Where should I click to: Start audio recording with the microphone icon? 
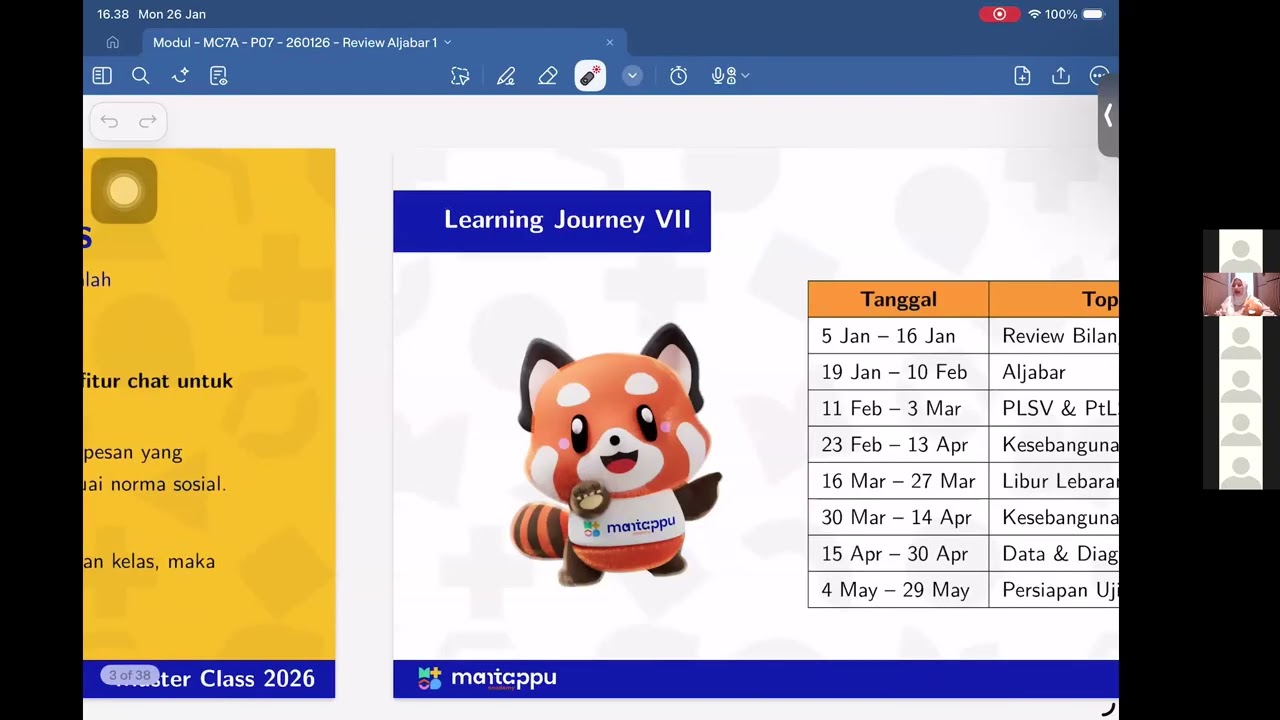pos(722,76)
